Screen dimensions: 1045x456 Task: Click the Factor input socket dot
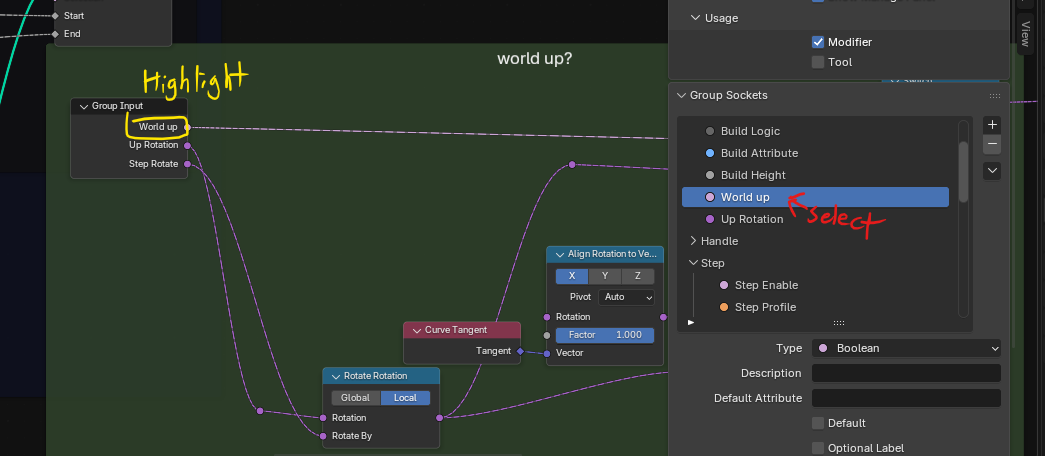pyautogui.click(x=547, y=335)
